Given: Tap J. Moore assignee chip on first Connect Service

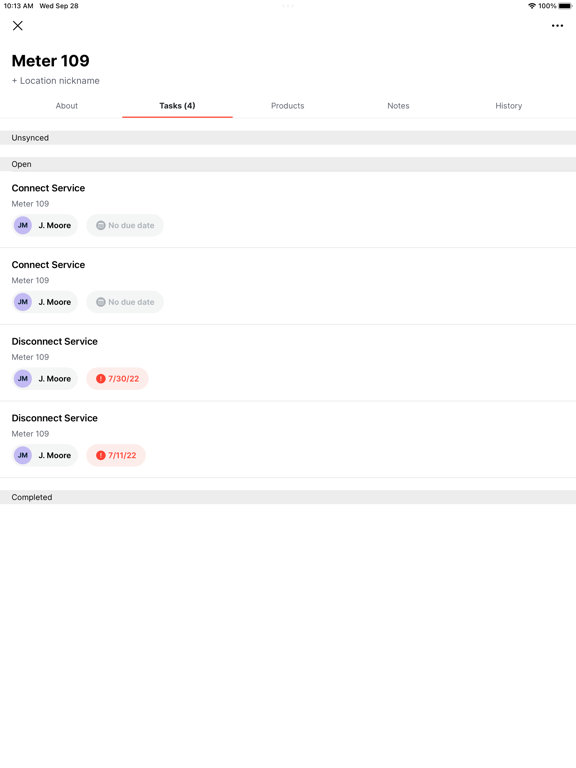Looking at the screenshot, I should pos(45,225).
